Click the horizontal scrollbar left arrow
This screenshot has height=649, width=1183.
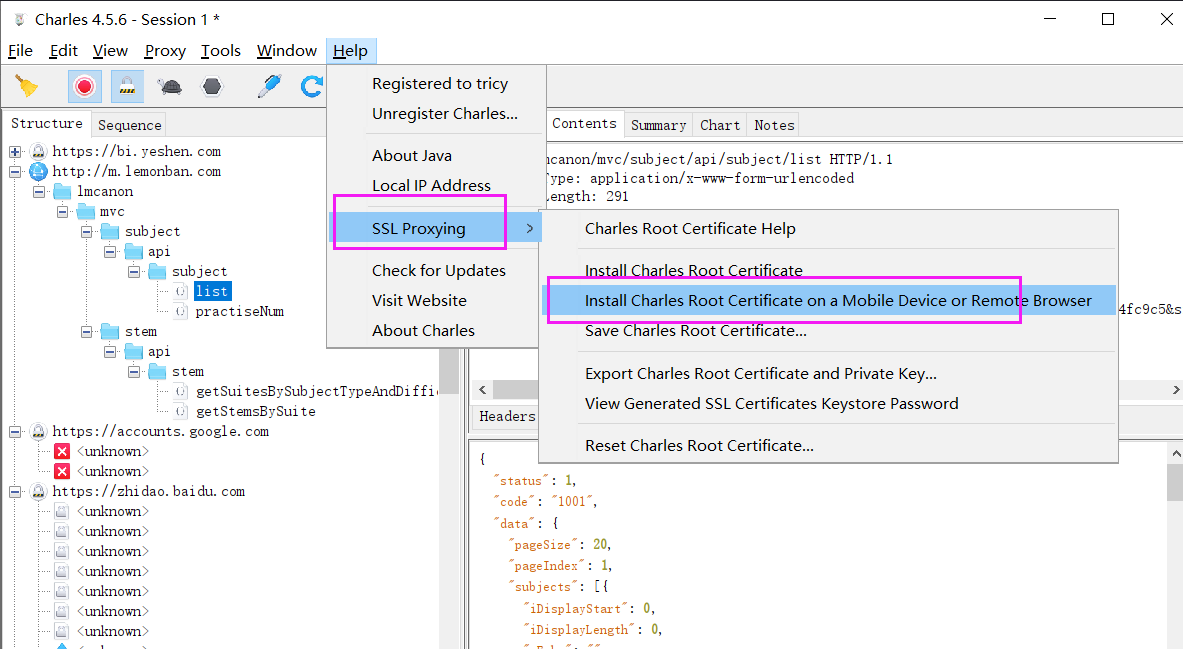coord(480,389)
